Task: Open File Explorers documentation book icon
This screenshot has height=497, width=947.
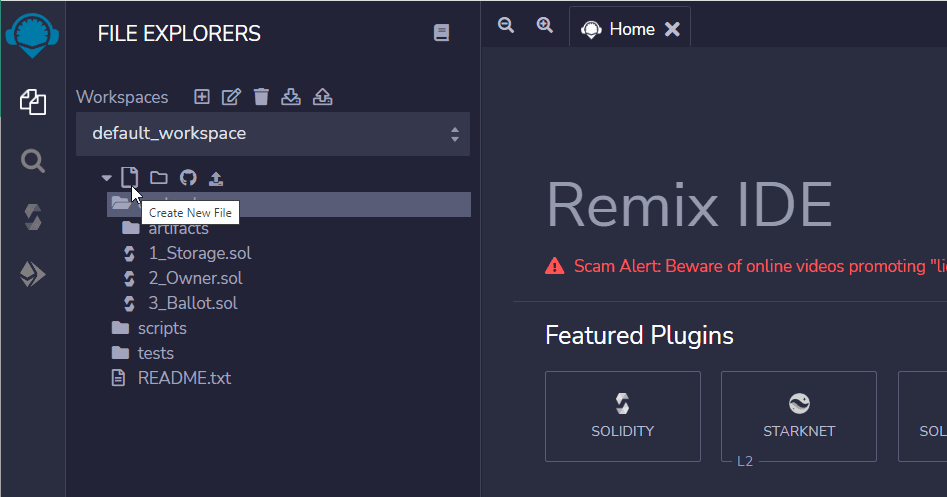Action: tap(441, 33)
